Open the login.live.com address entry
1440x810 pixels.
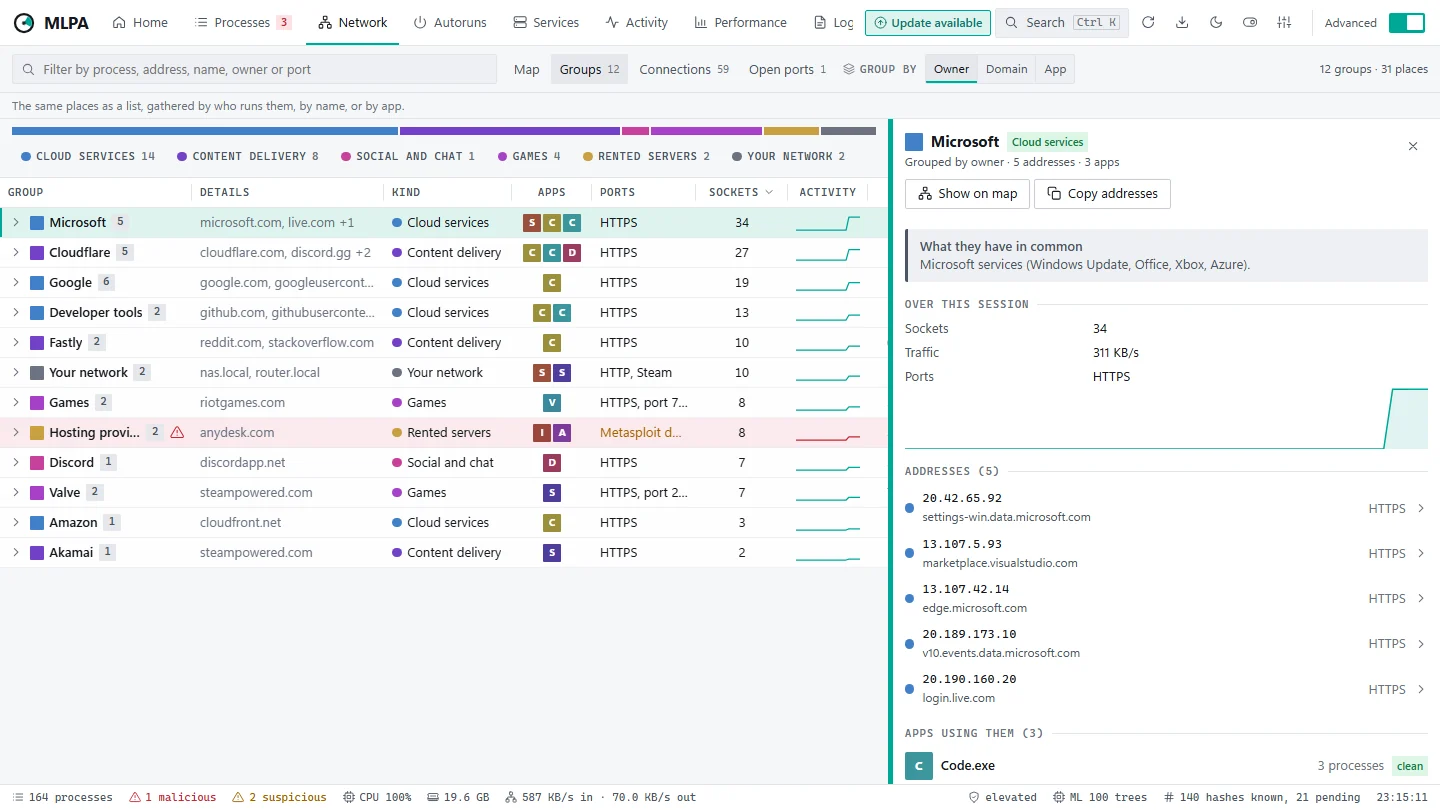[x=1166, y=688]
